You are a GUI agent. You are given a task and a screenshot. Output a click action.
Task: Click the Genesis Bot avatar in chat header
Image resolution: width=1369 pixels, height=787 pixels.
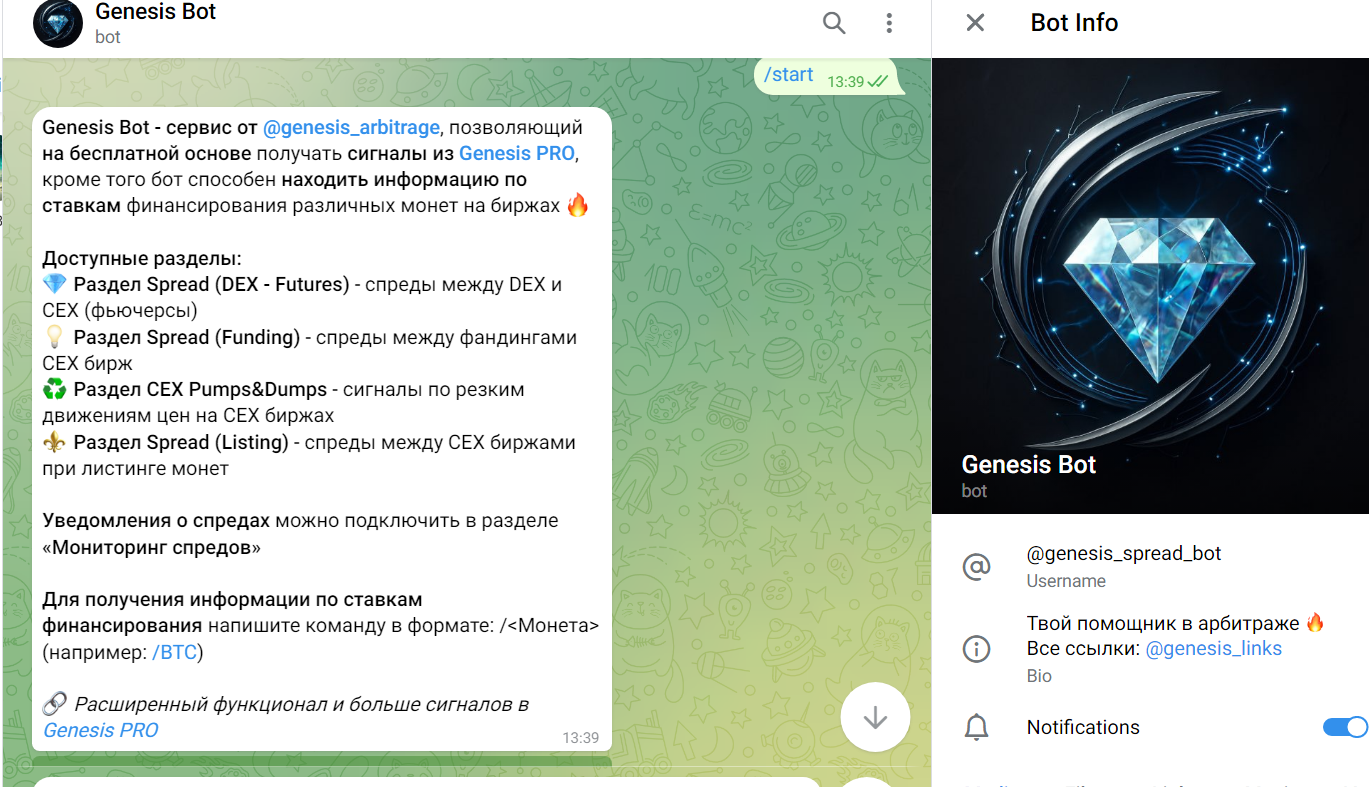click(58, 24)
